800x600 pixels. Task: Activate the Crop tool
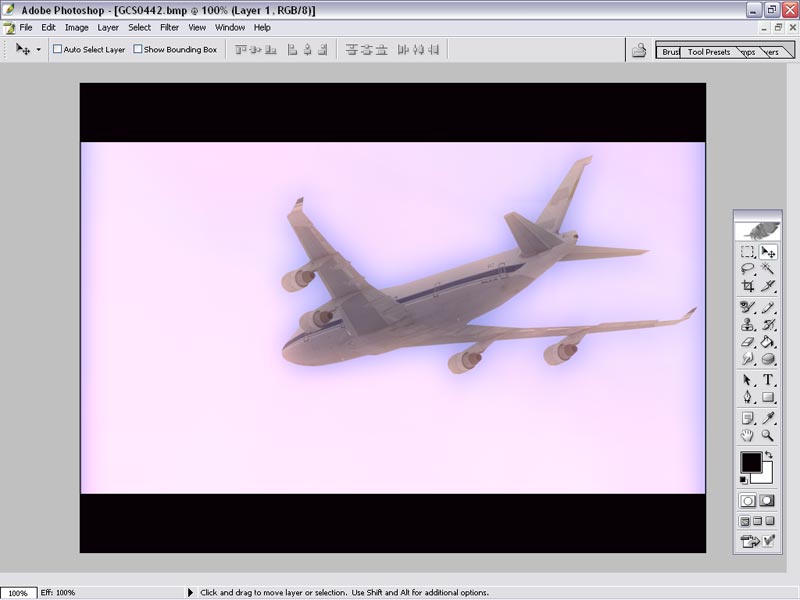747,286
